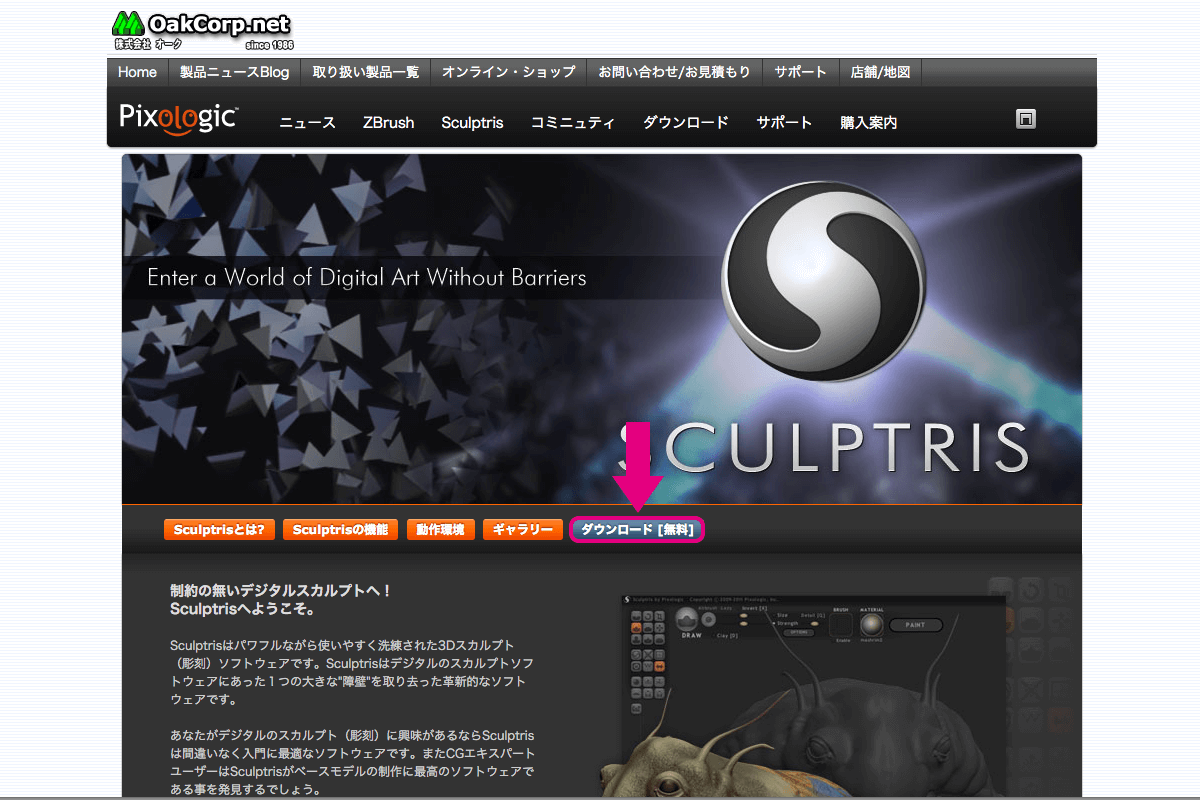Click the 動作環境 button
Screen dimensions: 1200x800
(440, 530)
